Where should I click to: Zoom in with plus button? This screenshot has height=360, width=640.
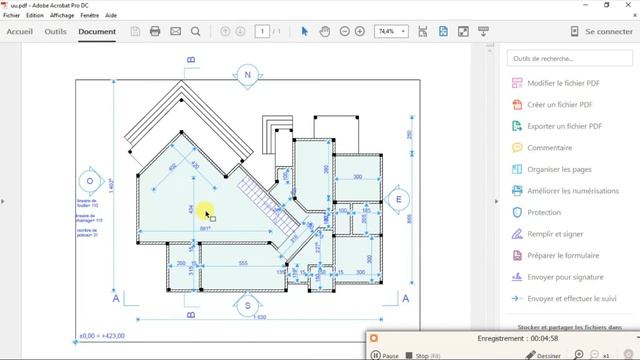[360, 31]
